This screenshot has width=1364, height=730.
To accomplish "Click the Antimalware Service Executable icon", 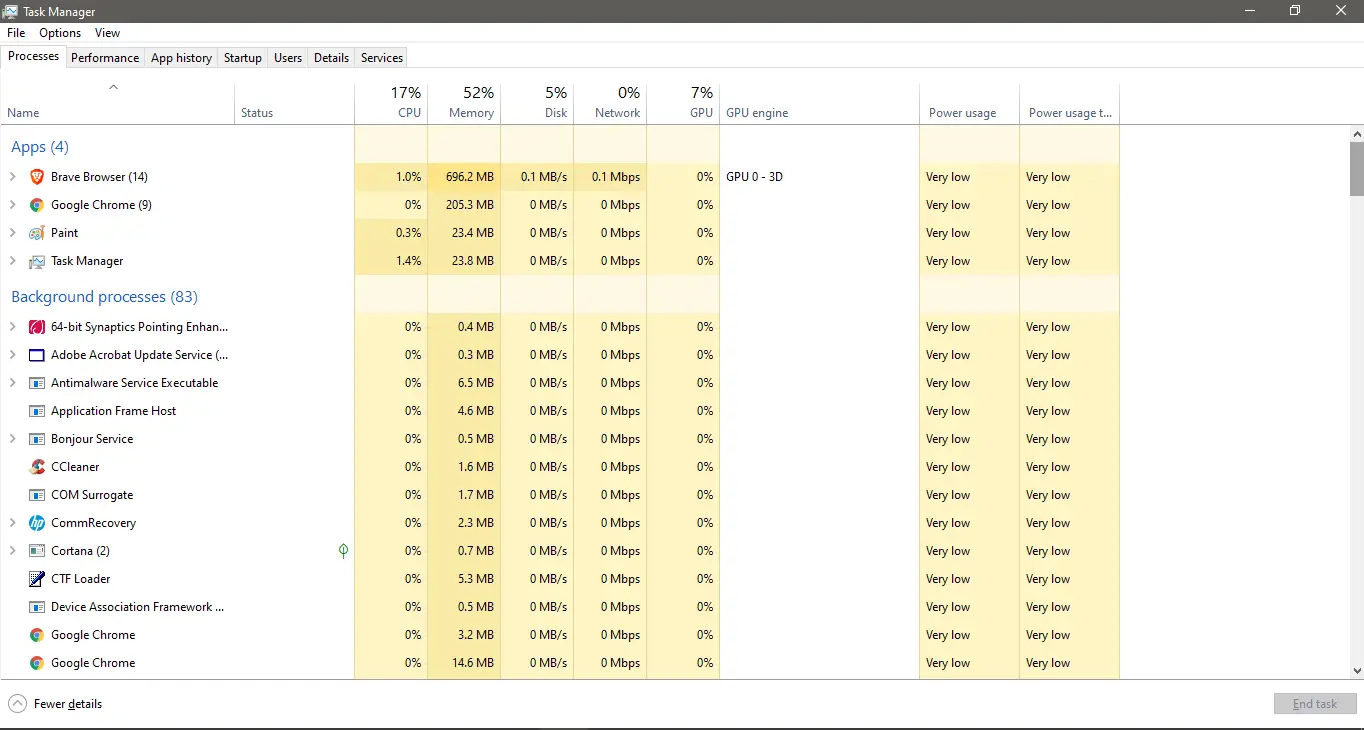I will click(x=37, y=383).
